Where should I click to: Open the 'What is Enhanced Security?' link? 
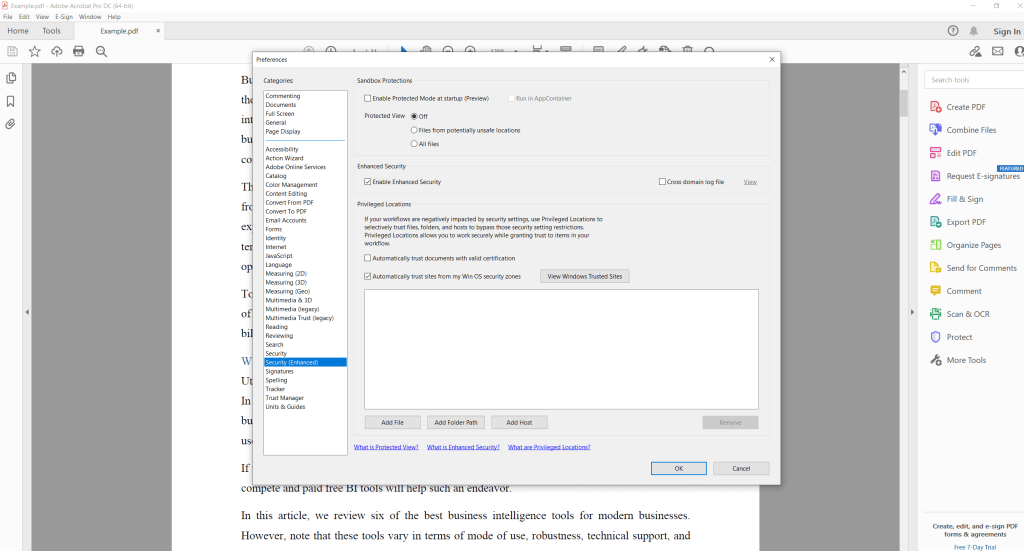pyautogui.click(x=463, y=447)
